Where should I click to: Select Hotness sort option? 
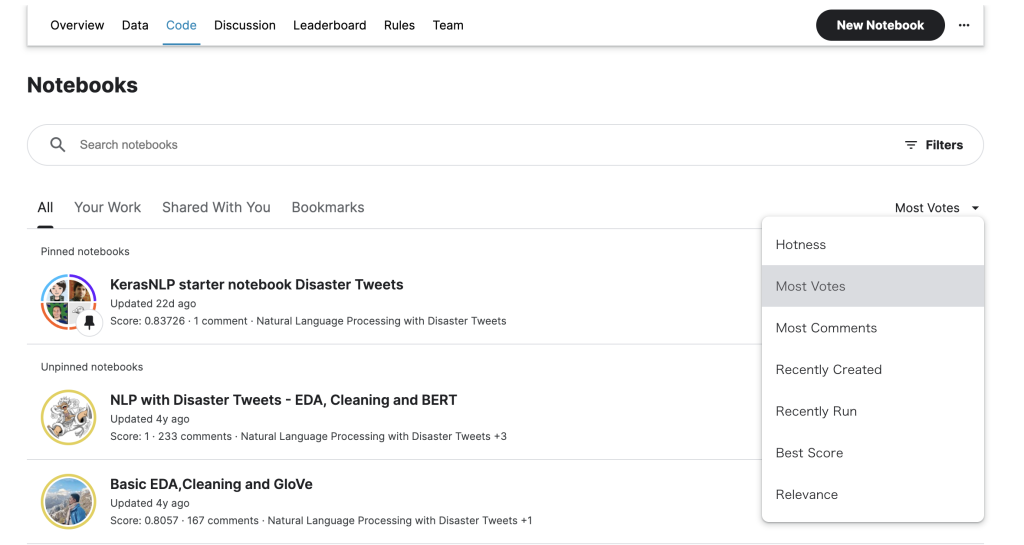coord(801,245)
